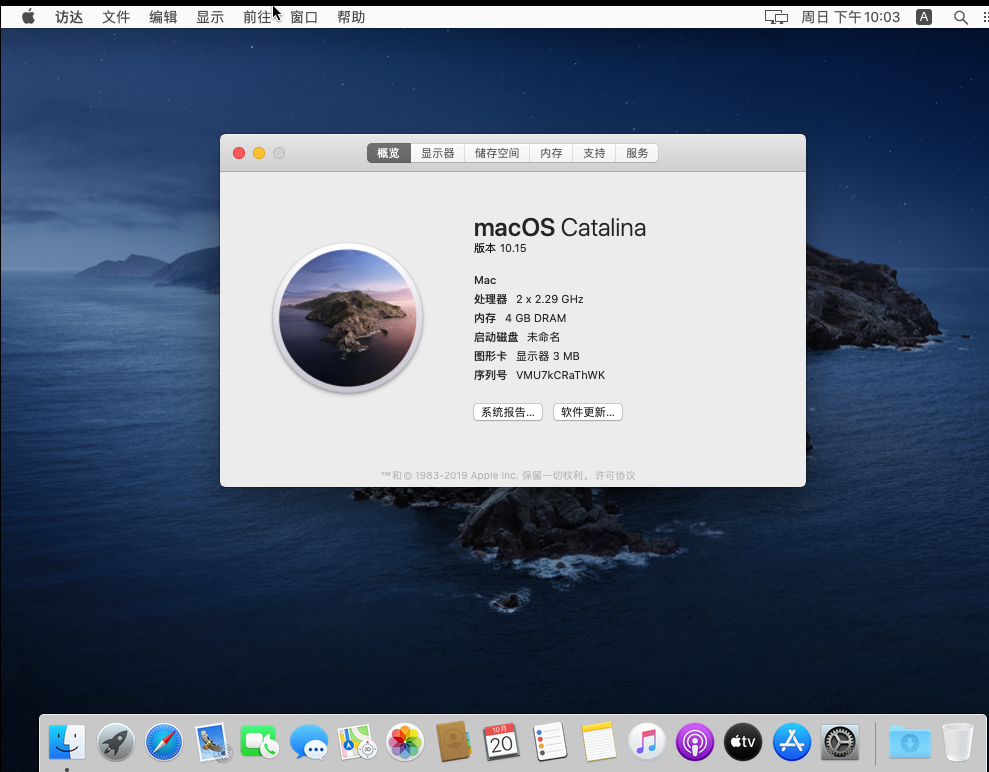Open 窗口 menu

coord(304,17)
